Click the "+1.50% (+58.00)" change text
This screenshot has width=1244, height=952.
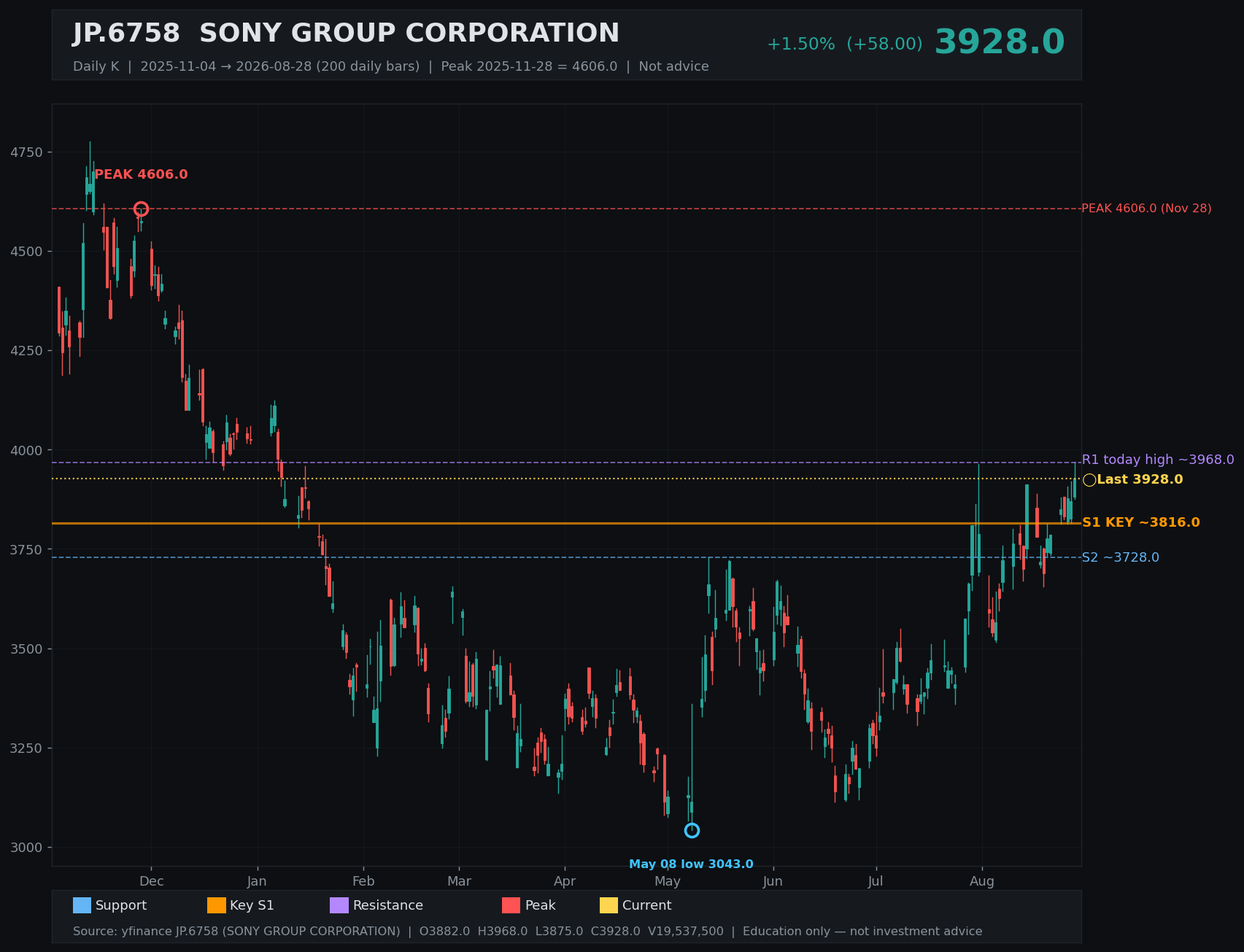pyautogui.click(x=844, y=44)
